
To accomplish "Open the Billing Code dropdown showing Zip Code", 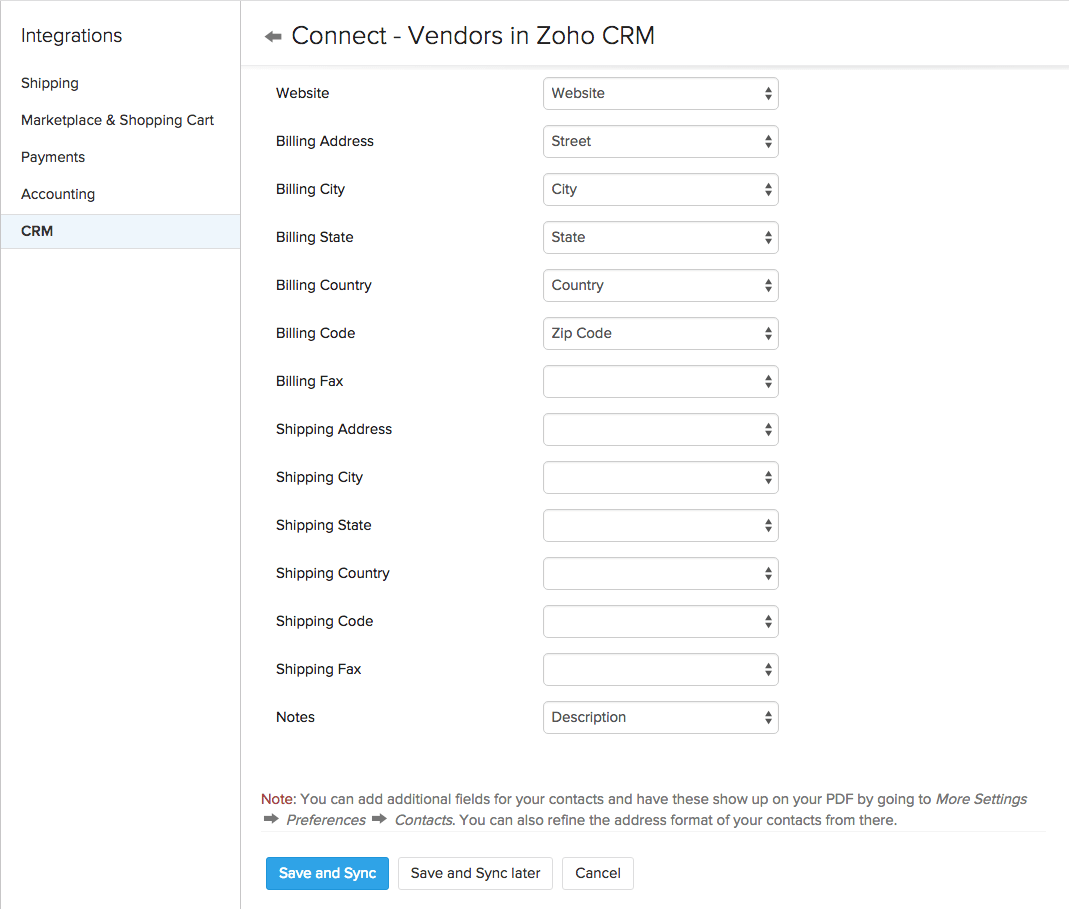I will point(660,333).
